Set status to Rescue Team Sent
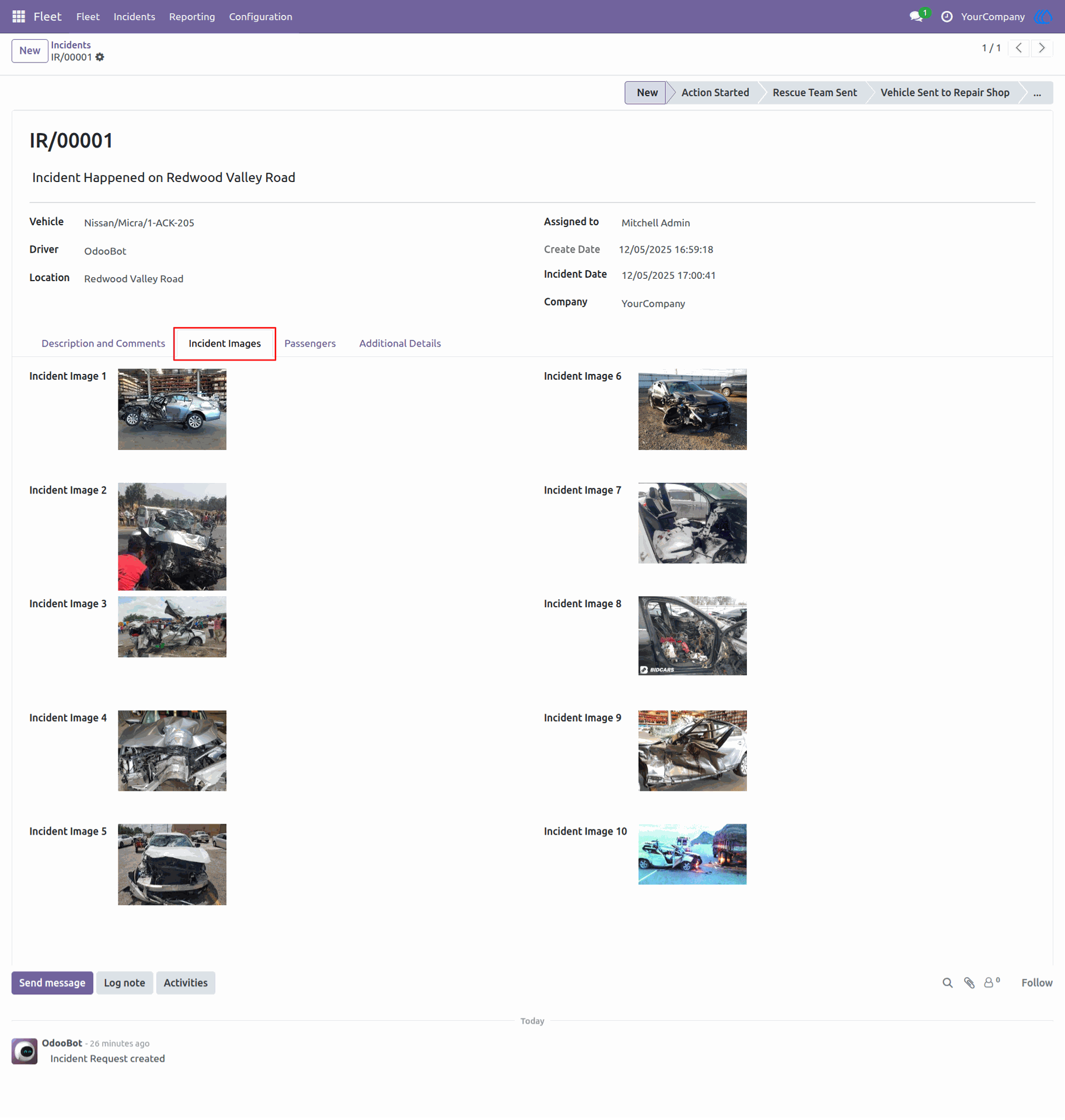This screenshot has width=1065, height=1120. pos(815,93)
